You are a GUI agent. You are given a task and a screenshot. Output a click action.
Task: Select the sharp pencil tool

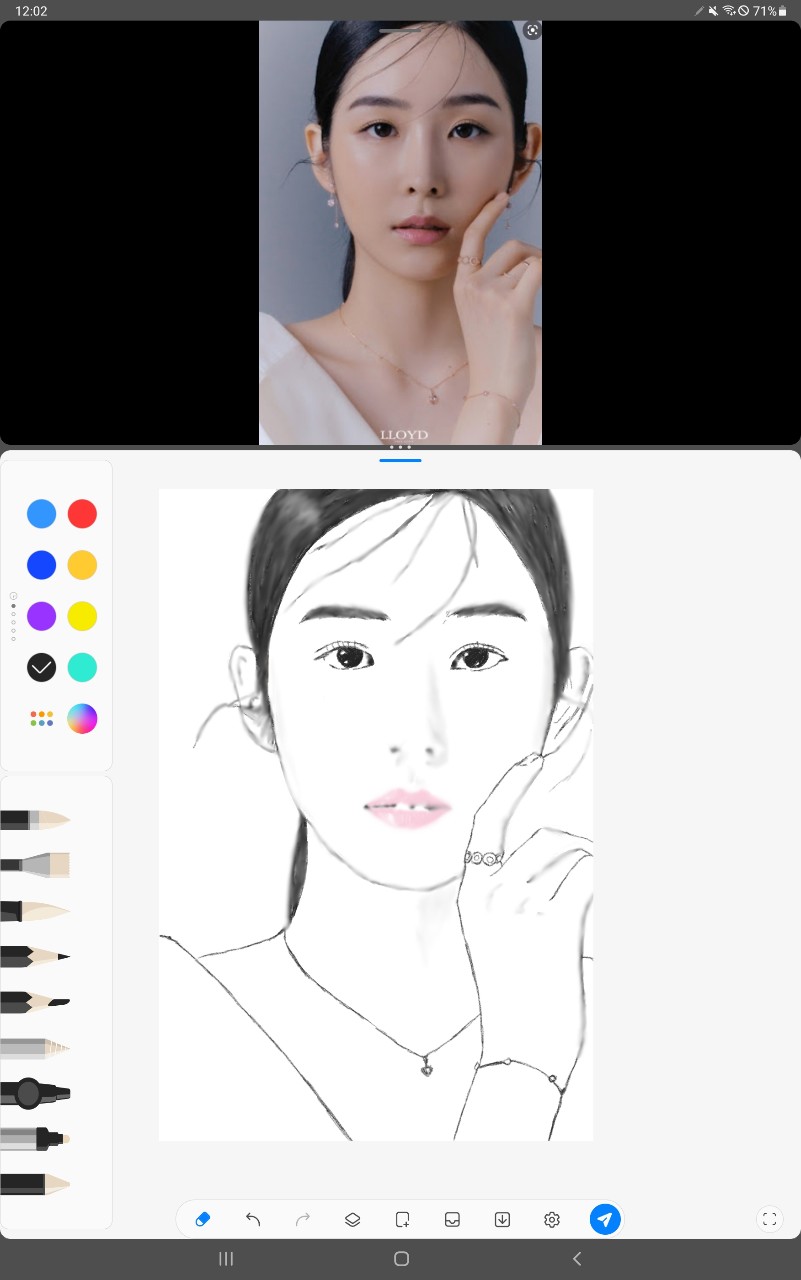[35, 957]
